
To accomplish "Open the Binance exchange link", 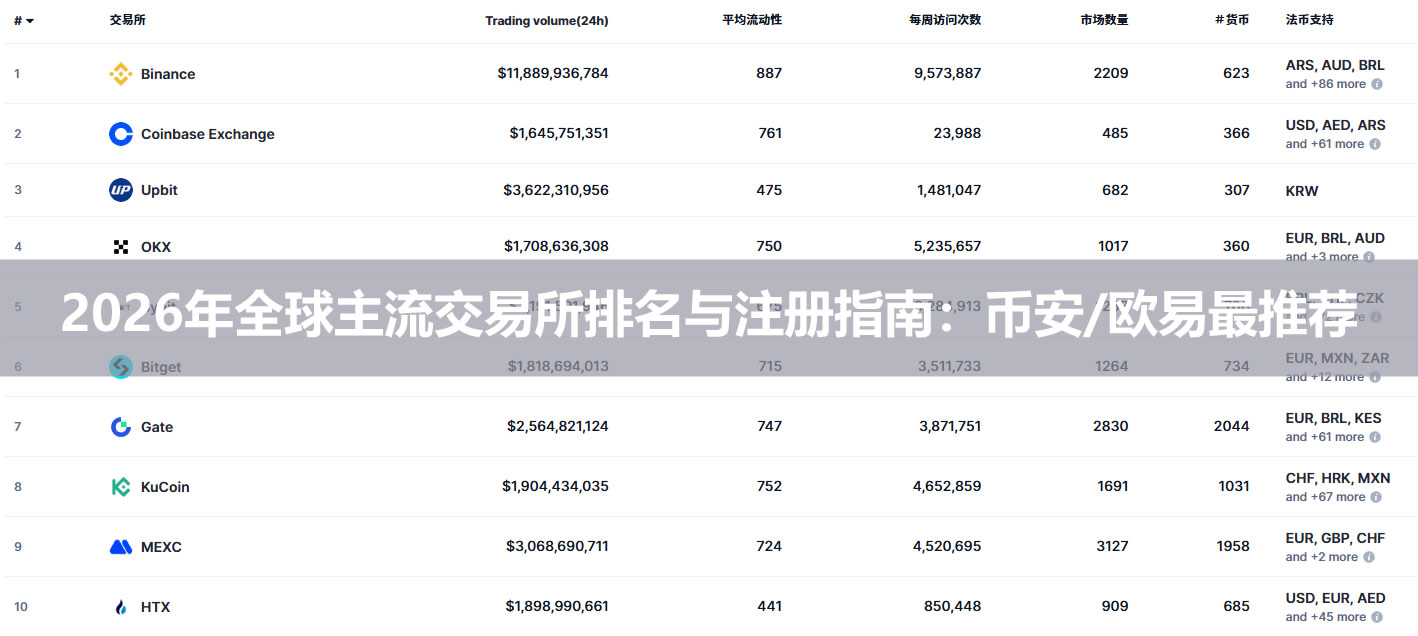I will (168, 74).
